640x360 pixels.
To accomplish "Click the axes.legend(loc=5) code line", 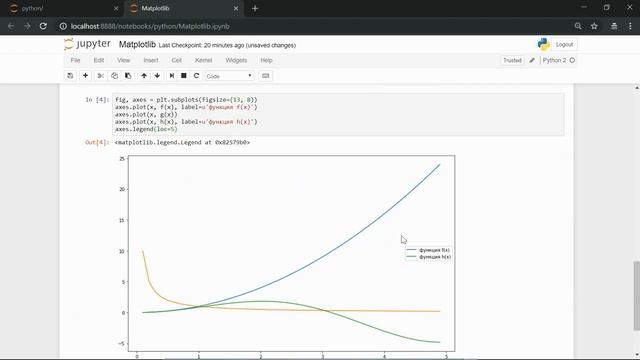I will click(x=146, y=129).
